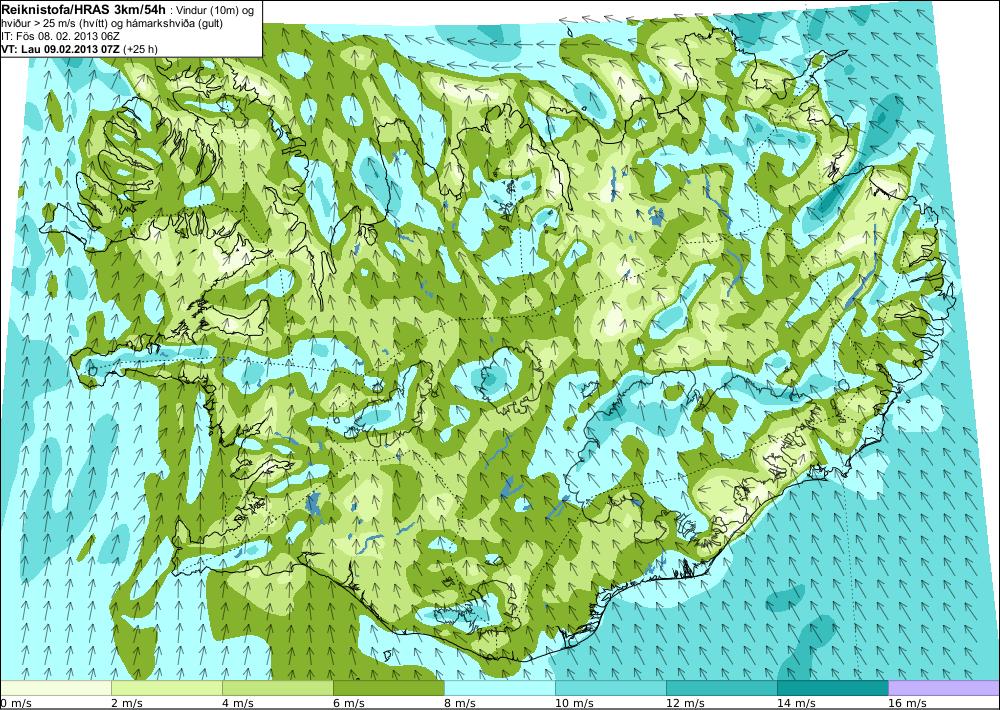1000x710 pixels.
Task: Click the "12 m/s" legend label
Action: tap(686, 703)
